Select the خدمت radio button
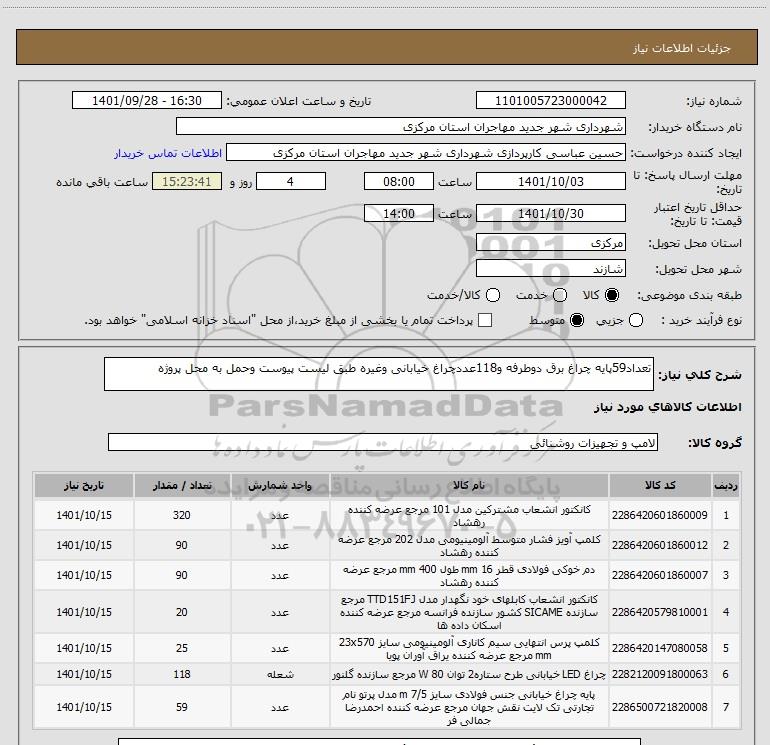This screenshot has width=770, height=745. (560, 295)
